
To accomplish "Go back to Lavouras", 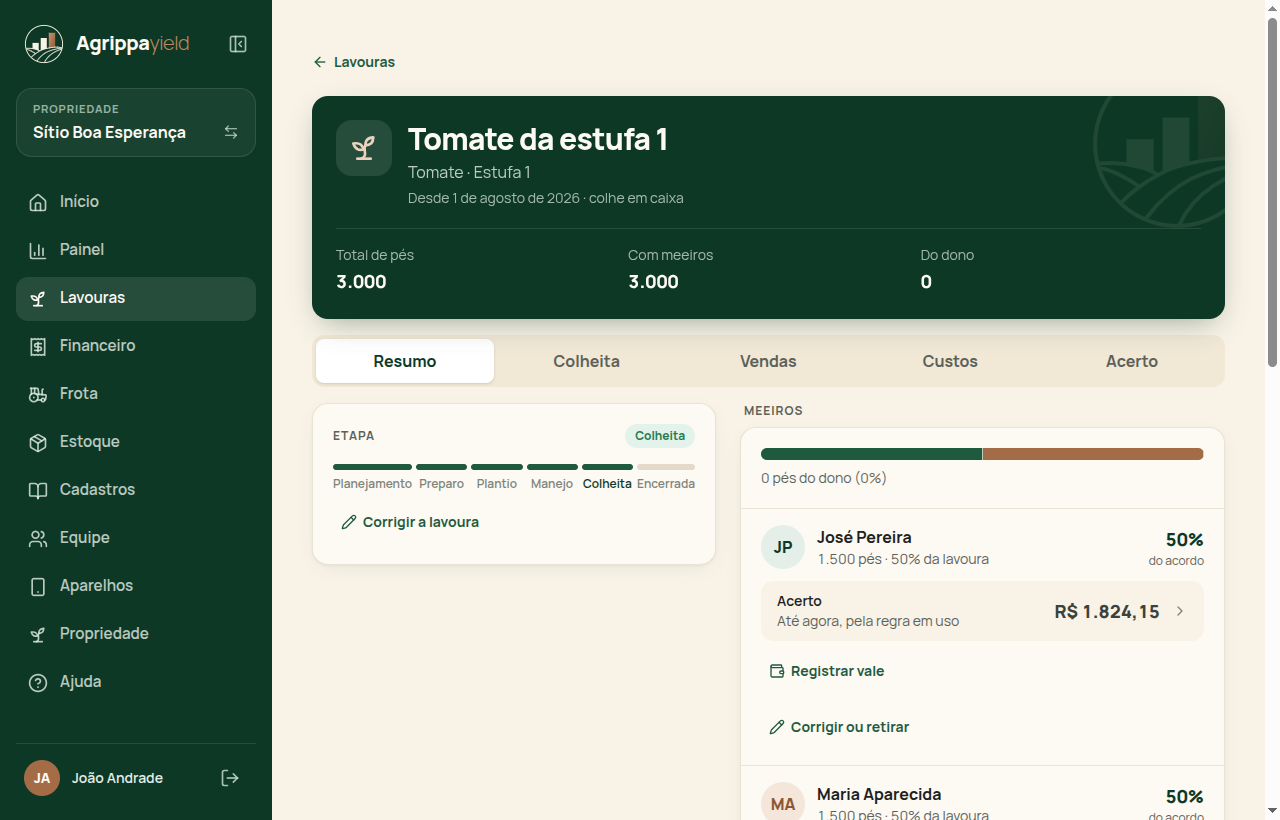I will (354, 62).
